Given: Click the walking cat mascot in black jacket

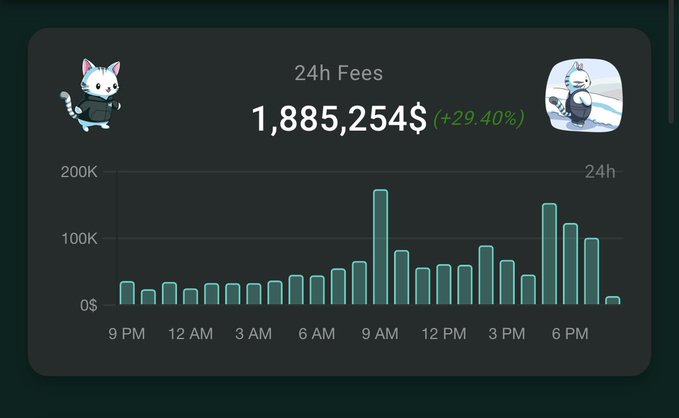Looking at the screenshot, I should [91, 95].
